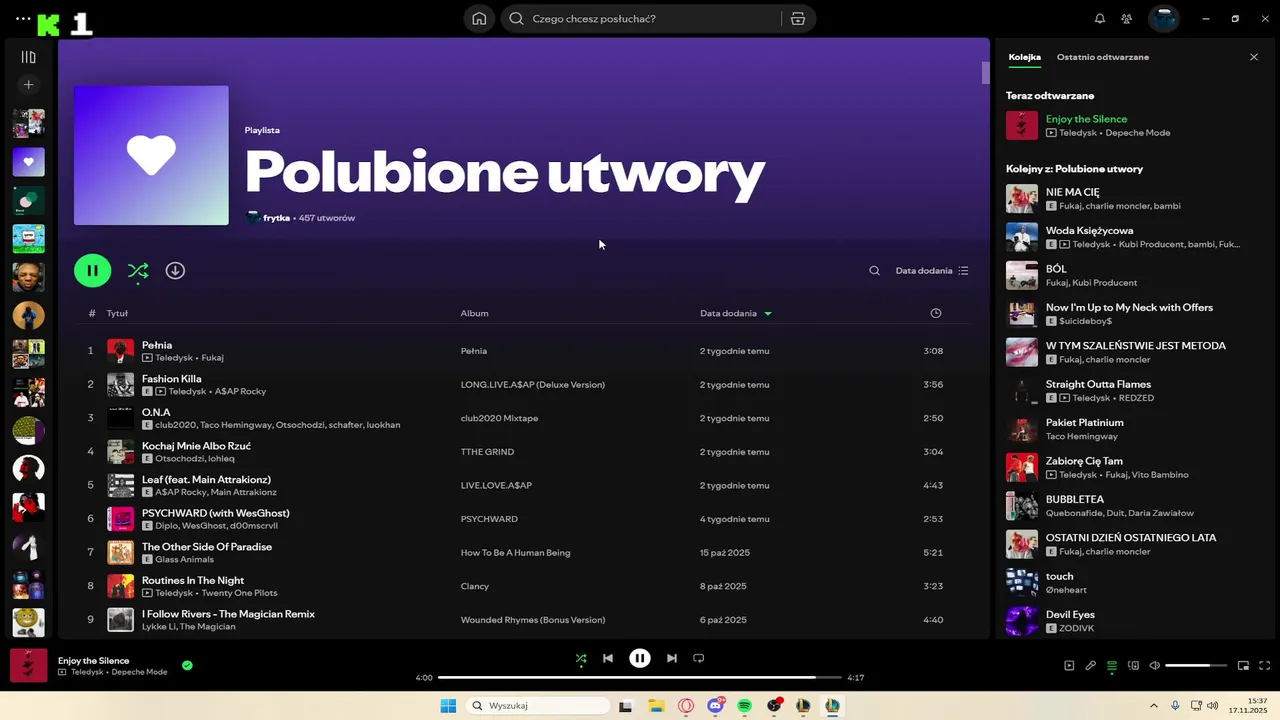Sort by Data dodania column header
Viewport: 1280px width, 720px height.
click(736, 313)
